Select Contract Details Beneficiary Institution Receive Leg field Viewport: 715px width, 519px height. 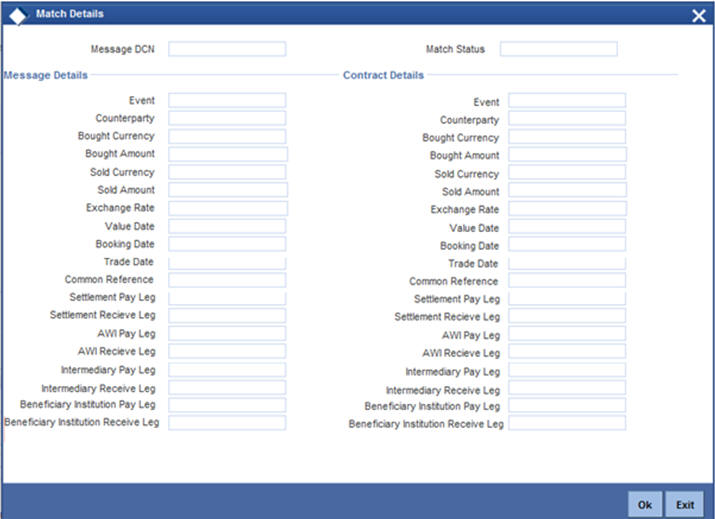point(567,422)
